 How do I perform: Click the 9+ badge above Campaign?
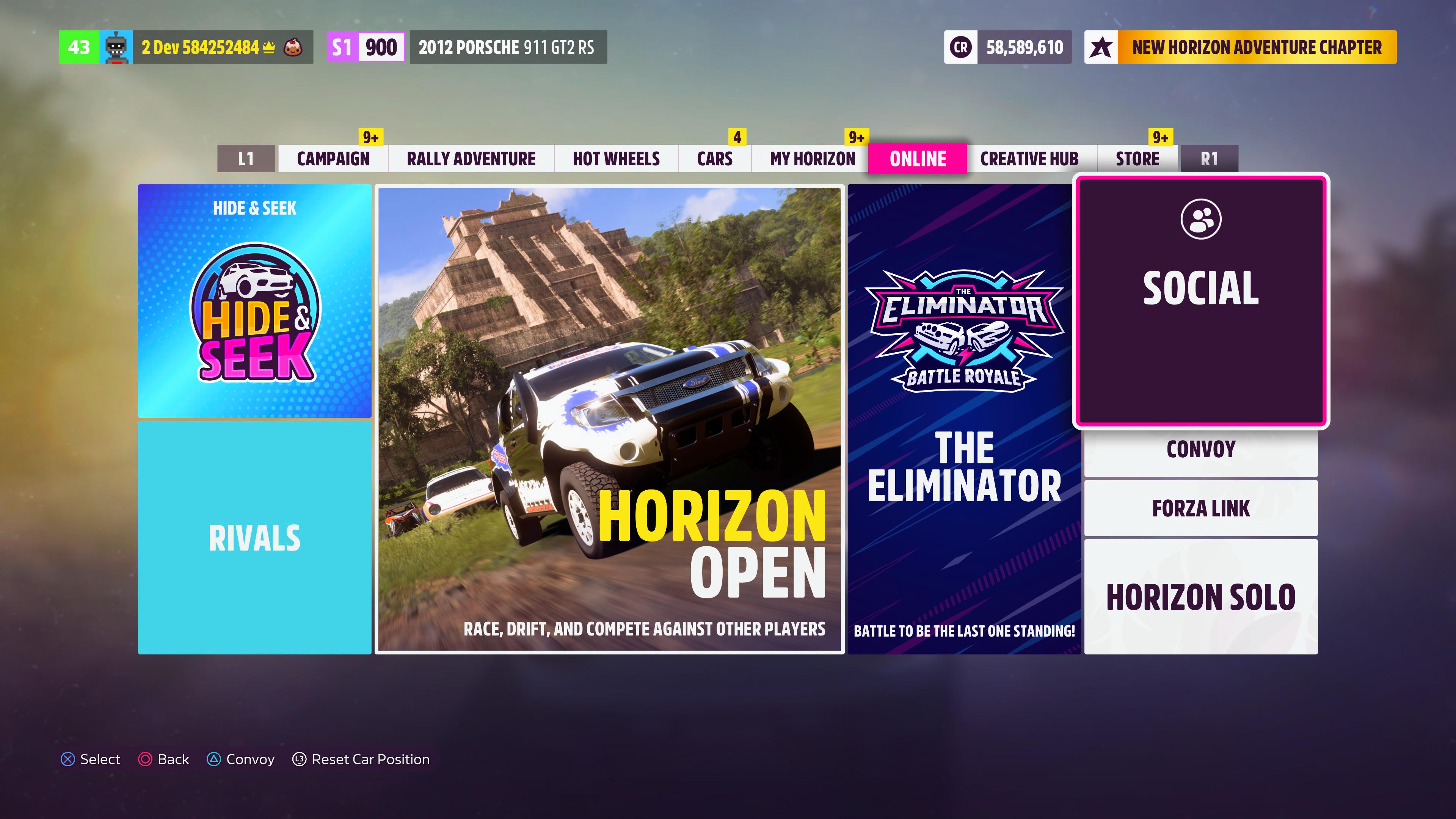click(x=371, y=137)
